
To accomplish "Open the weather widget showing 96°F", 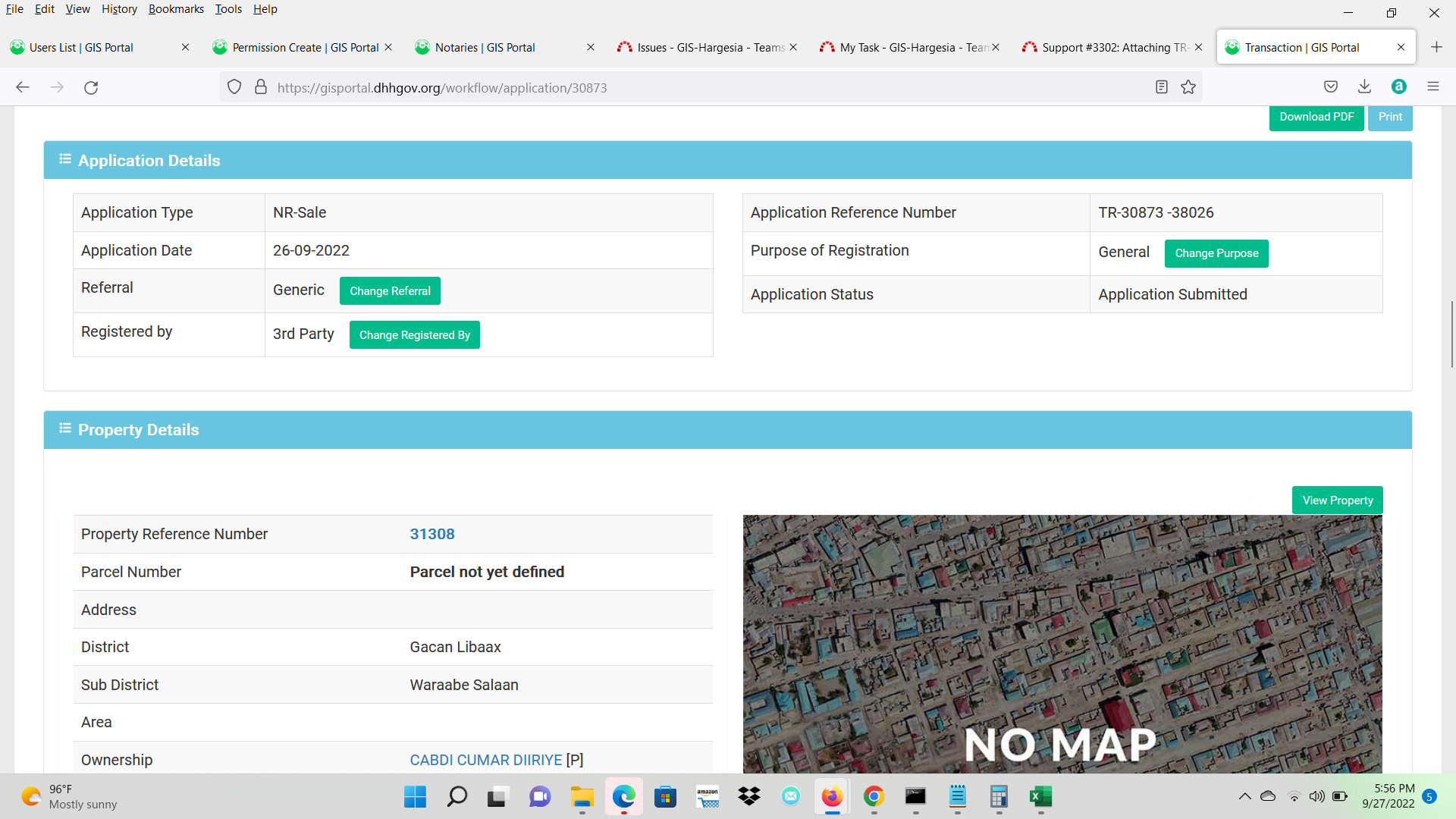I will point(70,796).
